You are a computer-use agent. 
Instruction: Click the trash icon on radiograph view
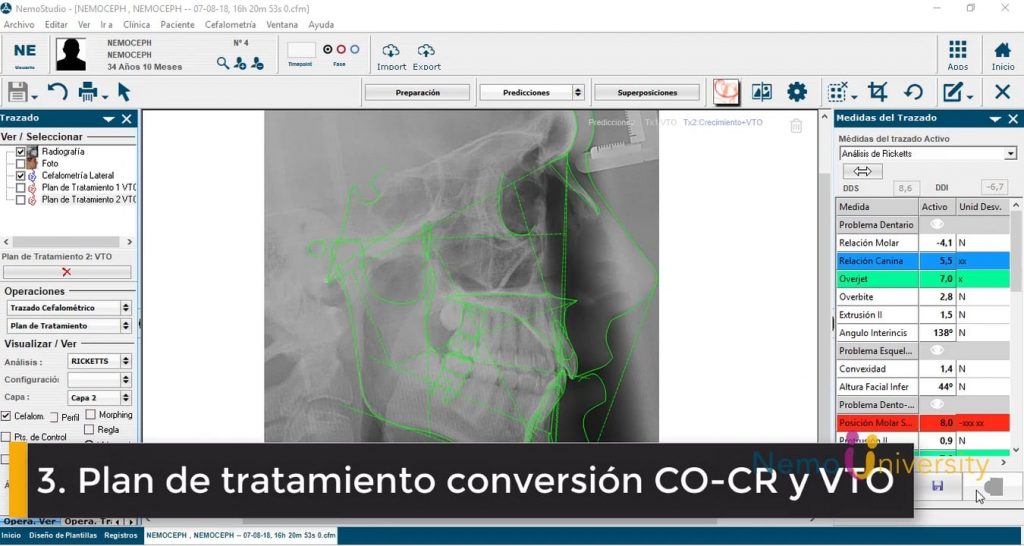click(795, 126)
